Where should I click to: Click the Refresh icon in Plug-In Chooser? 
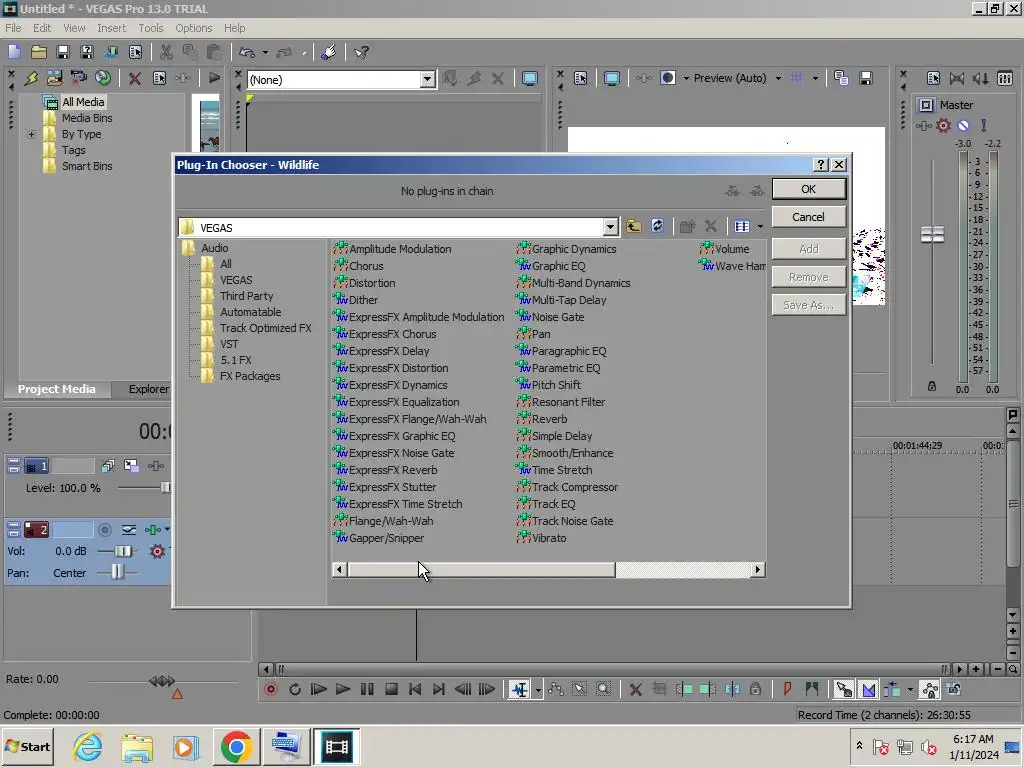pyautogui.click(x=658, y=226)
